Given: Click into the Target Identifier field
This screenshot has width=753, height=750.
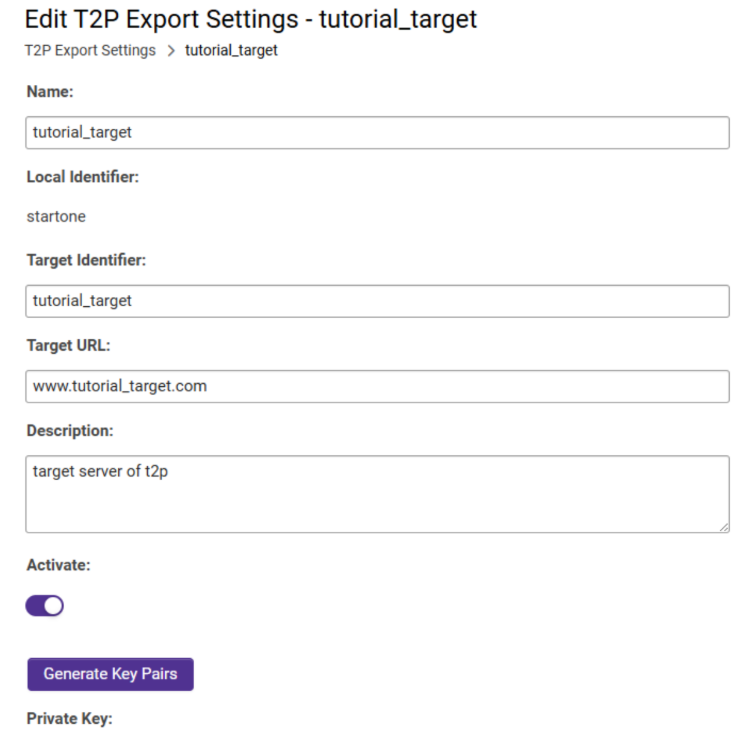Looking at the screenshot, I should point(377,301).
